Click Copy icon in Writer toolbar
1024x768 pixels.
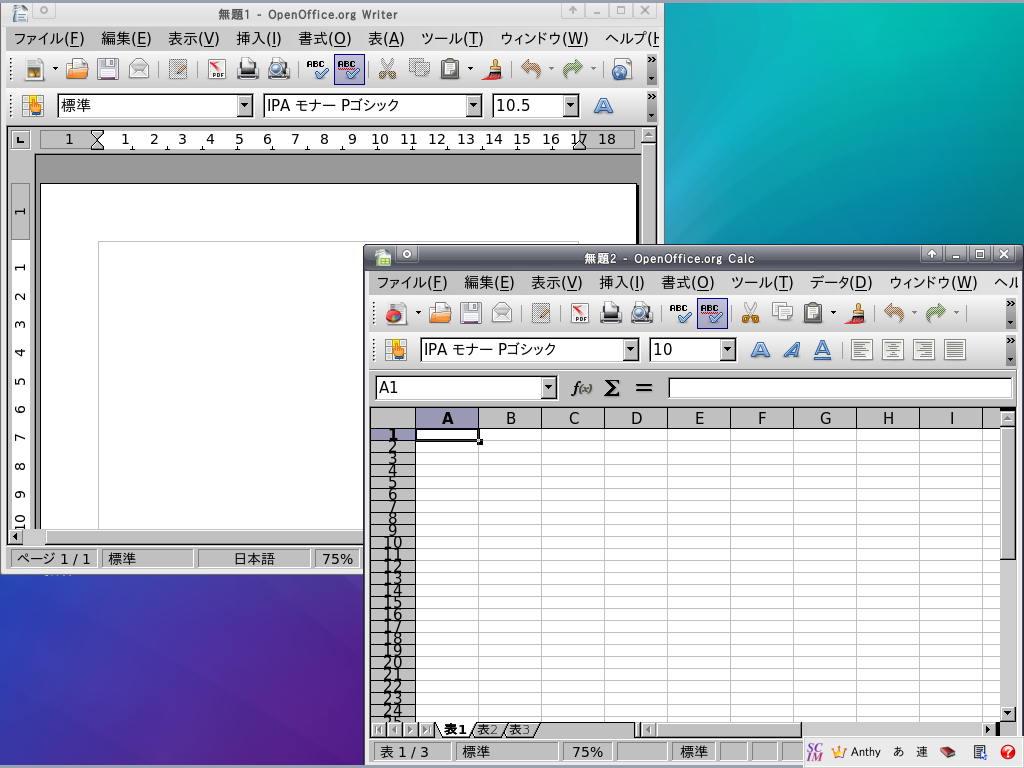419,69
